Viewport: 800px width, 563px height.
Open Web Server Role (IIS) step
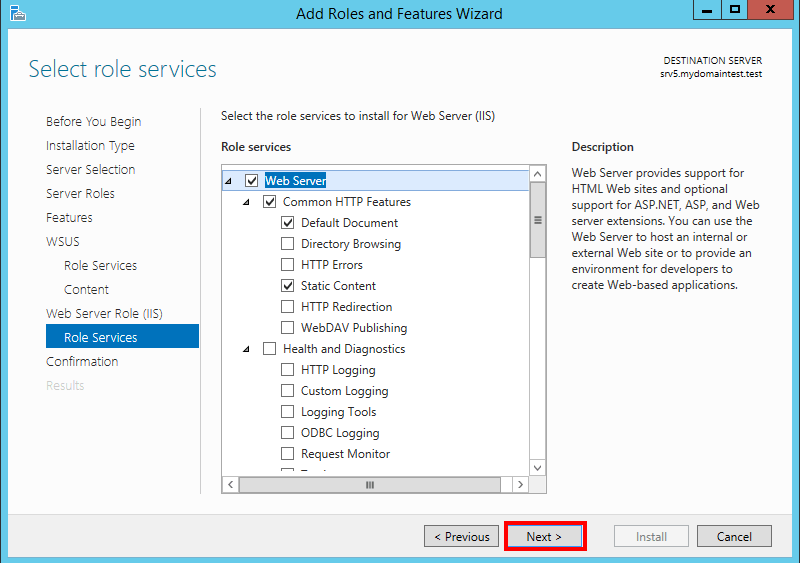point(104,313)
